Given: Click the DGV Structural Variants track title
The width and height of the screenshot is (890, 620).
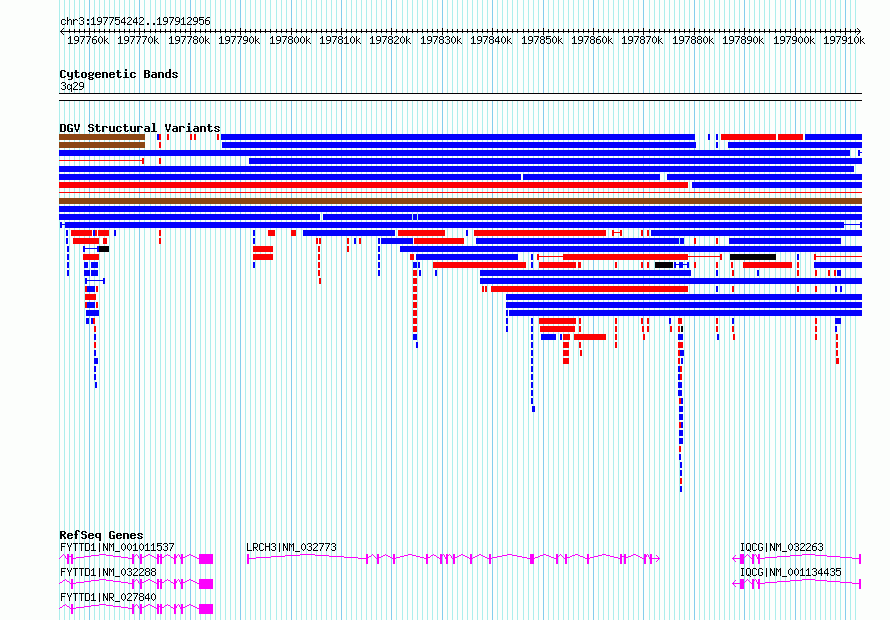Looking at the screenshot, I should (140, 128).
